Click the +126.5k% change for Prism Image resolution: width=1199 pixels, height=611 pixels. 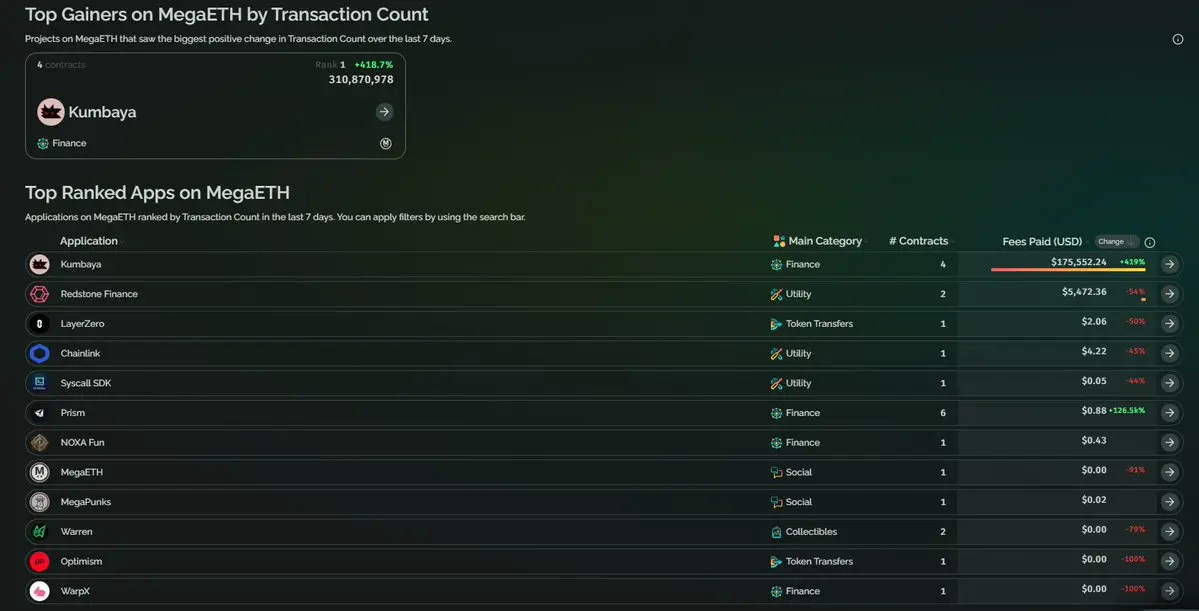point(1127,411)
